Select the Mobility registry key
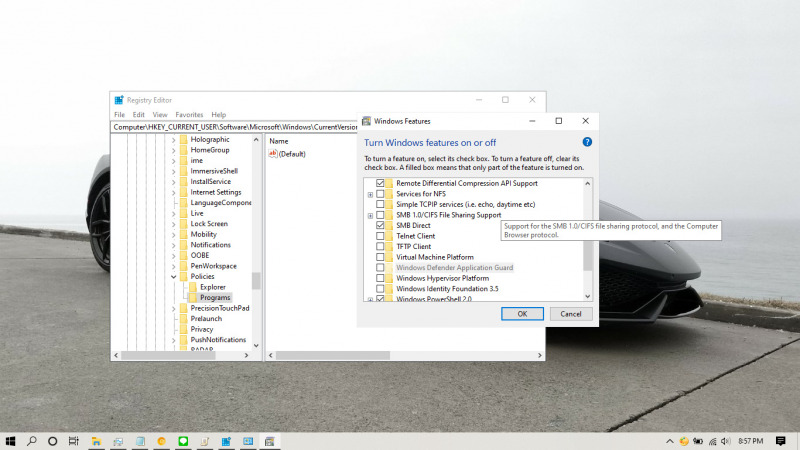This screenshot has width=800, height=450. click(204, 234)
